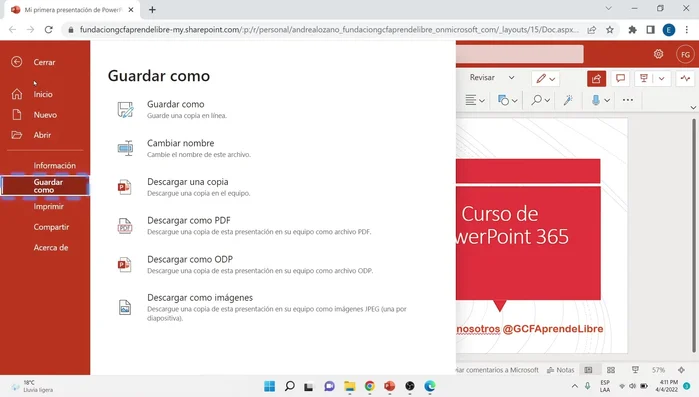Click the vertical slide scrollbar
This screenshot has height=397, width=699.
pos(695,235)
